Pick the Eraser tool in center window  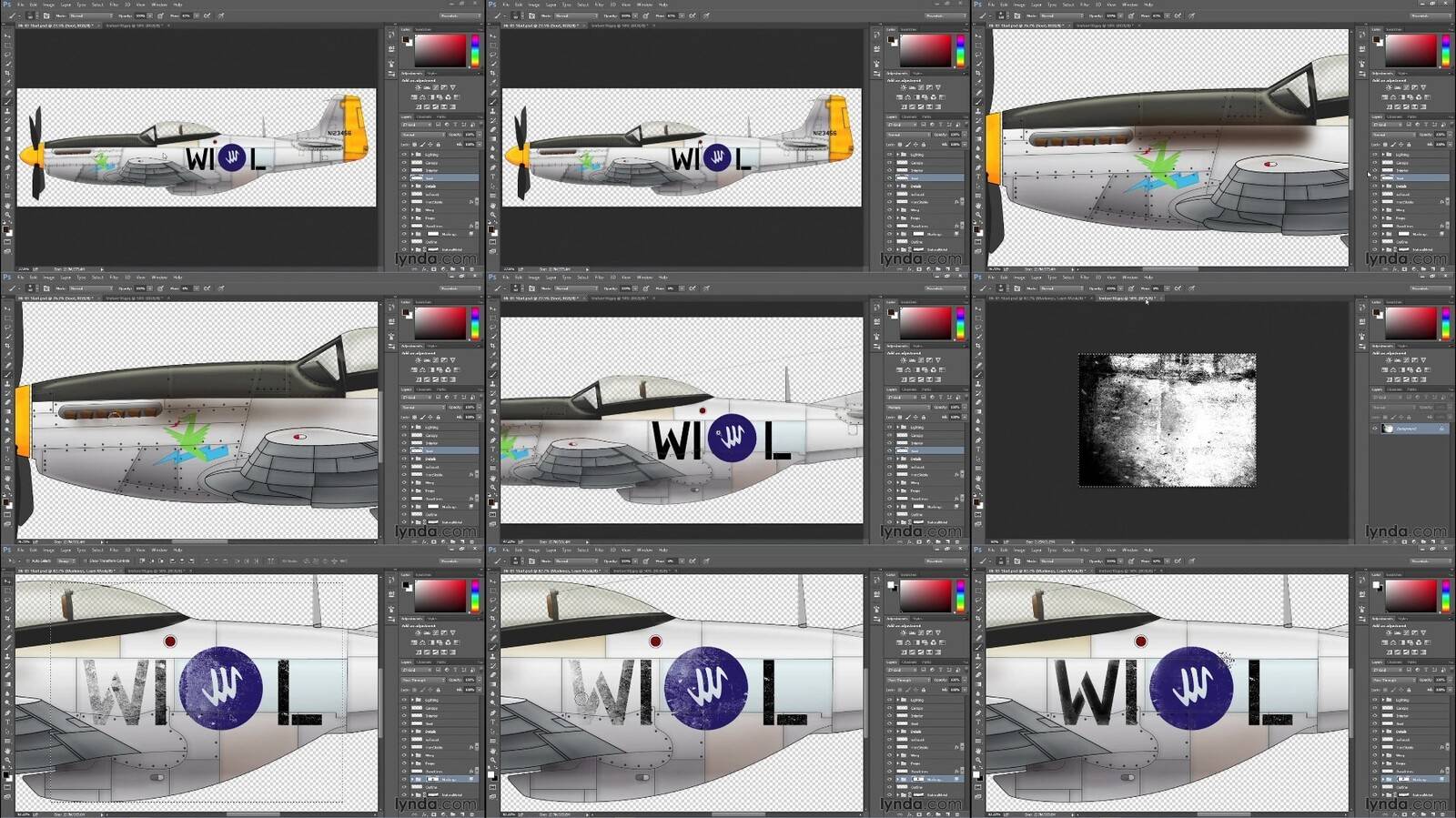point(493,402)
